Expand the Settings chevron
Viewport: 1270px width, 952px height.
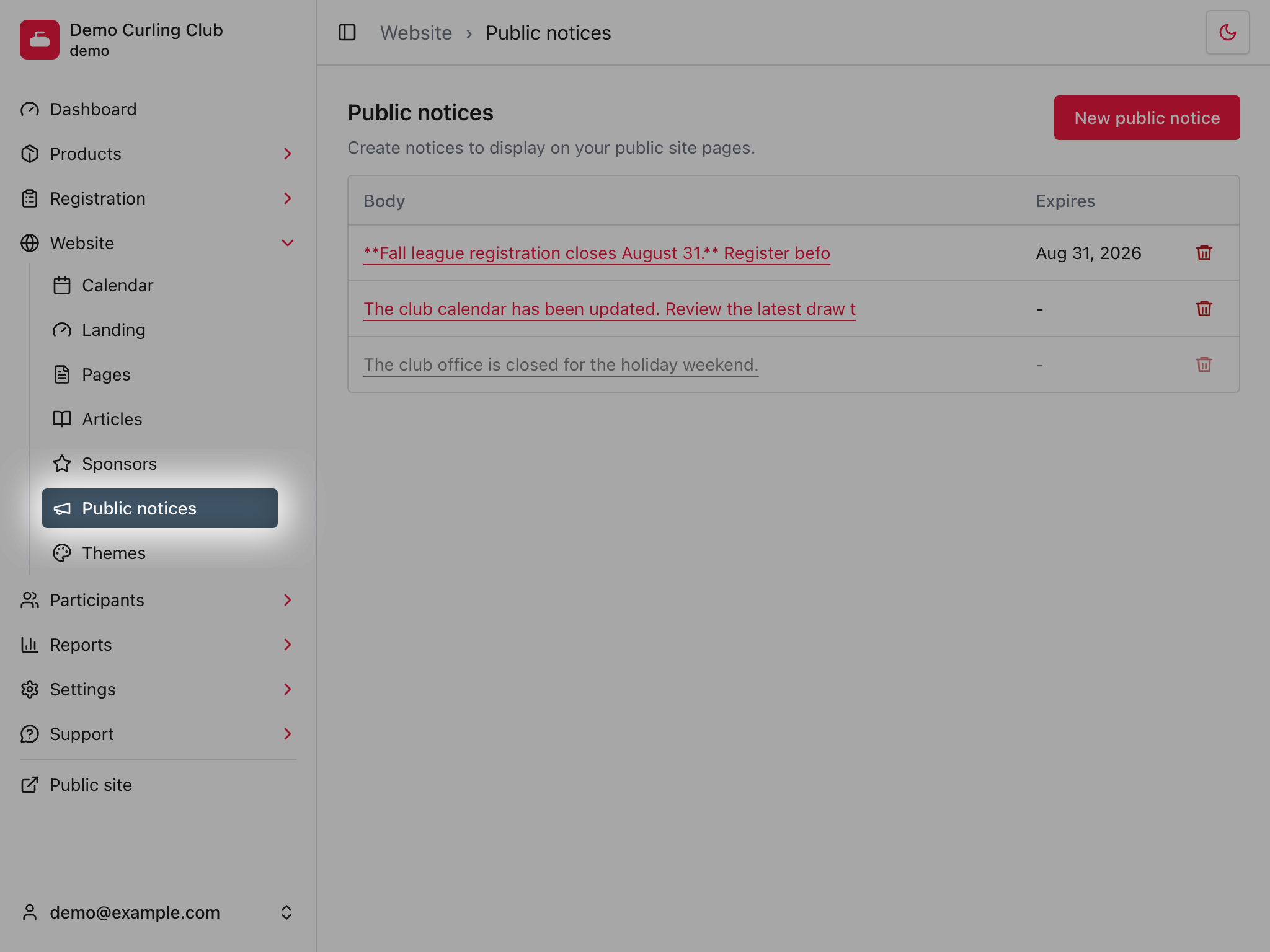click(287, 689)
